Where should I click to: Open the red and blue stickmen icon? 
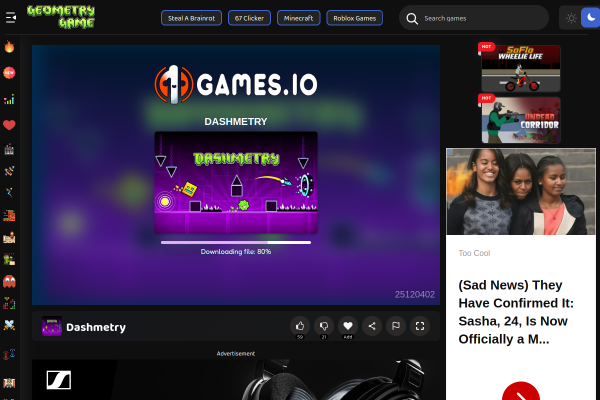[9, 354]
